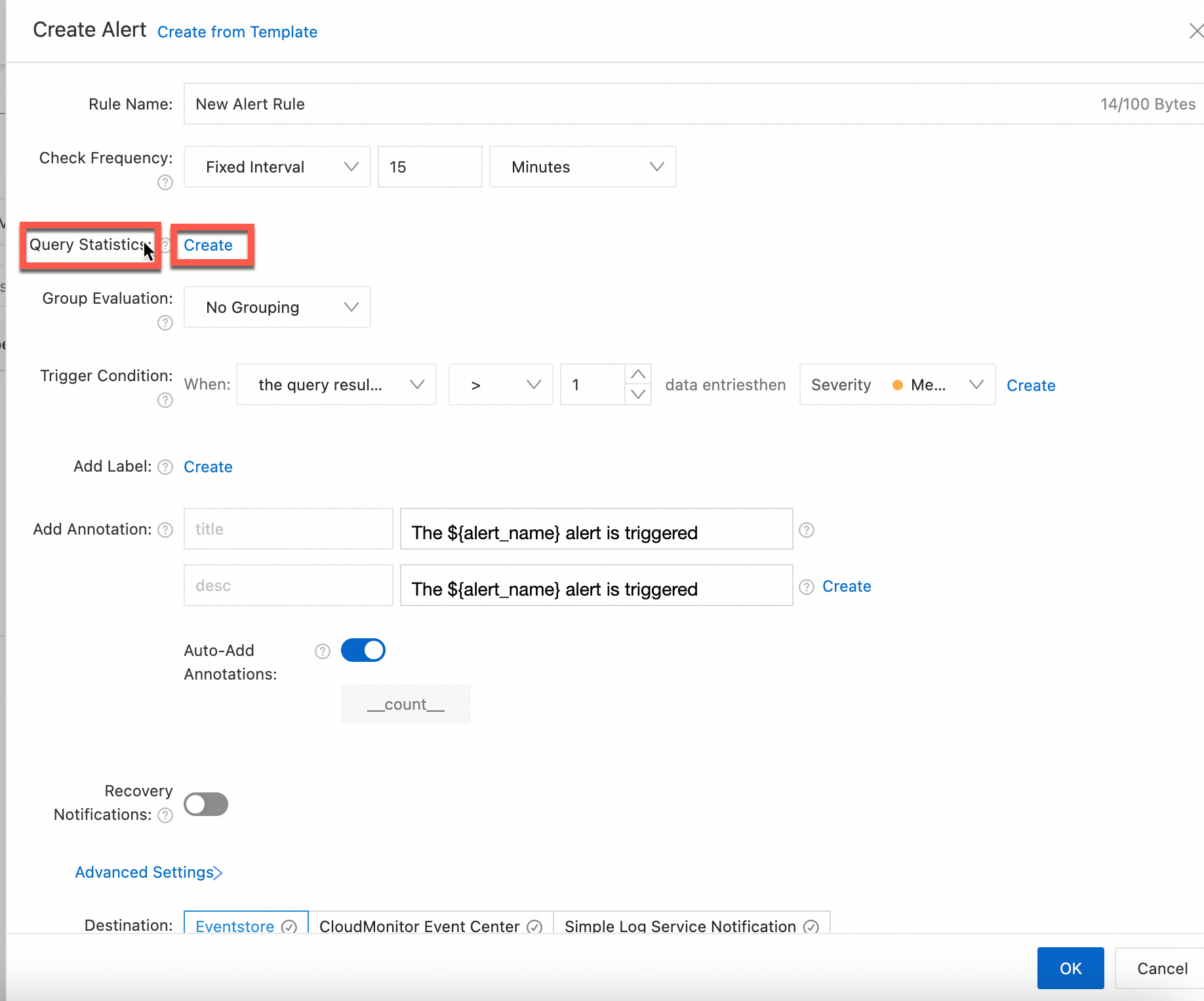Increase the trigger threshold value

(638, 375)
